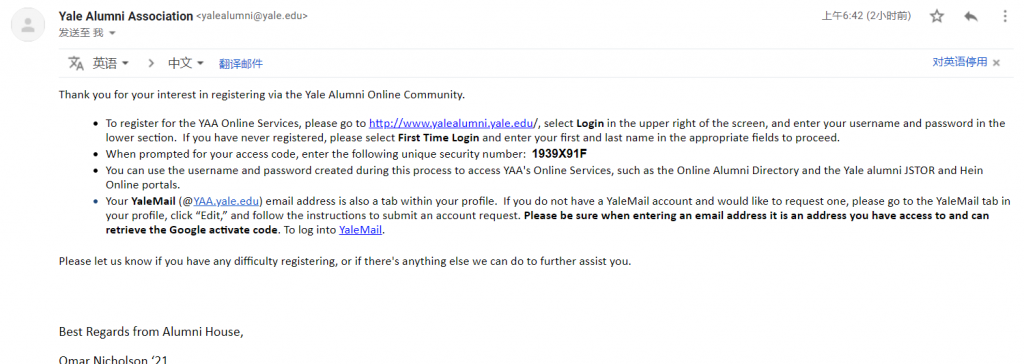Click the arrow between the language selectors
Viewport: 1024px width, 364px height.
point(151,63)
